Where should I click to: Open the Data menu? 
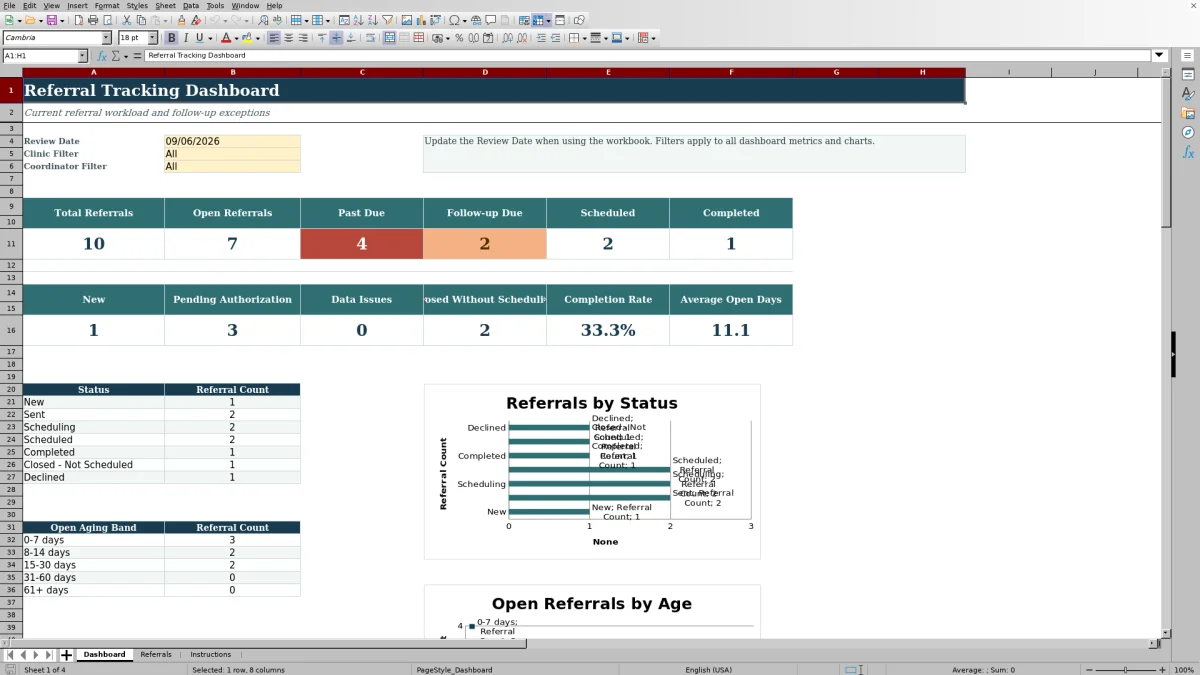coord(190,5)
